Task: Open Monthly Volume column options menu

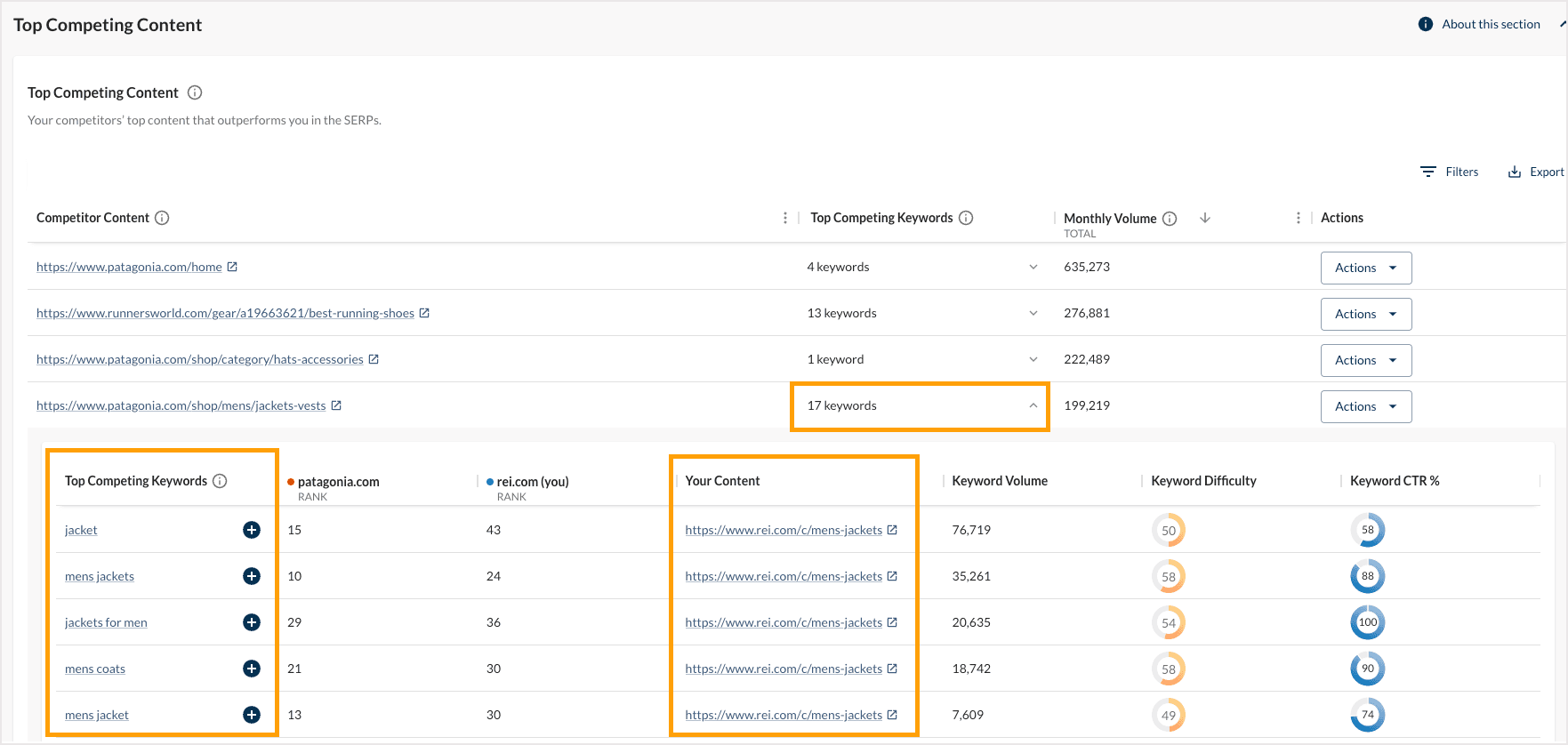Action: tap(1298, 218)
